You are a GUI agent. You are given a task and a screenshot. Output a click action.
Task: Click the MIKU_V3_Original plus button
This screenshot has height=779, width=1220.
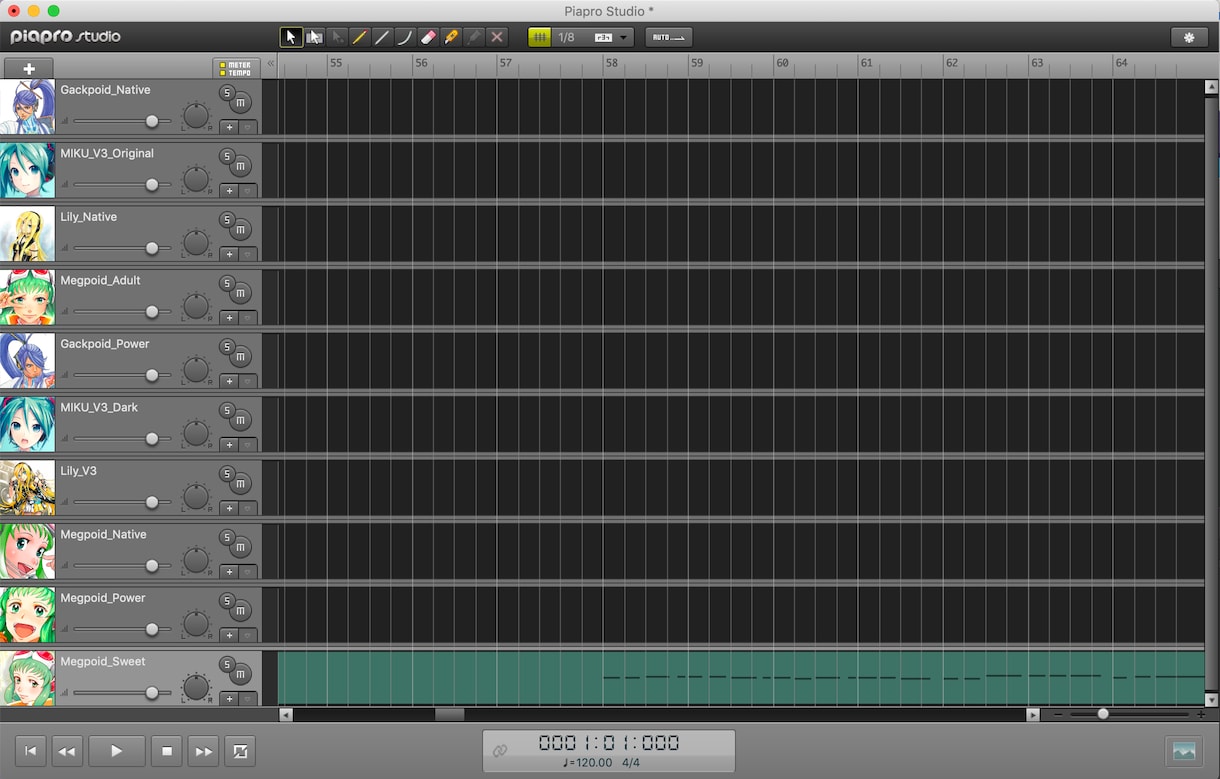tap(229, 191)
